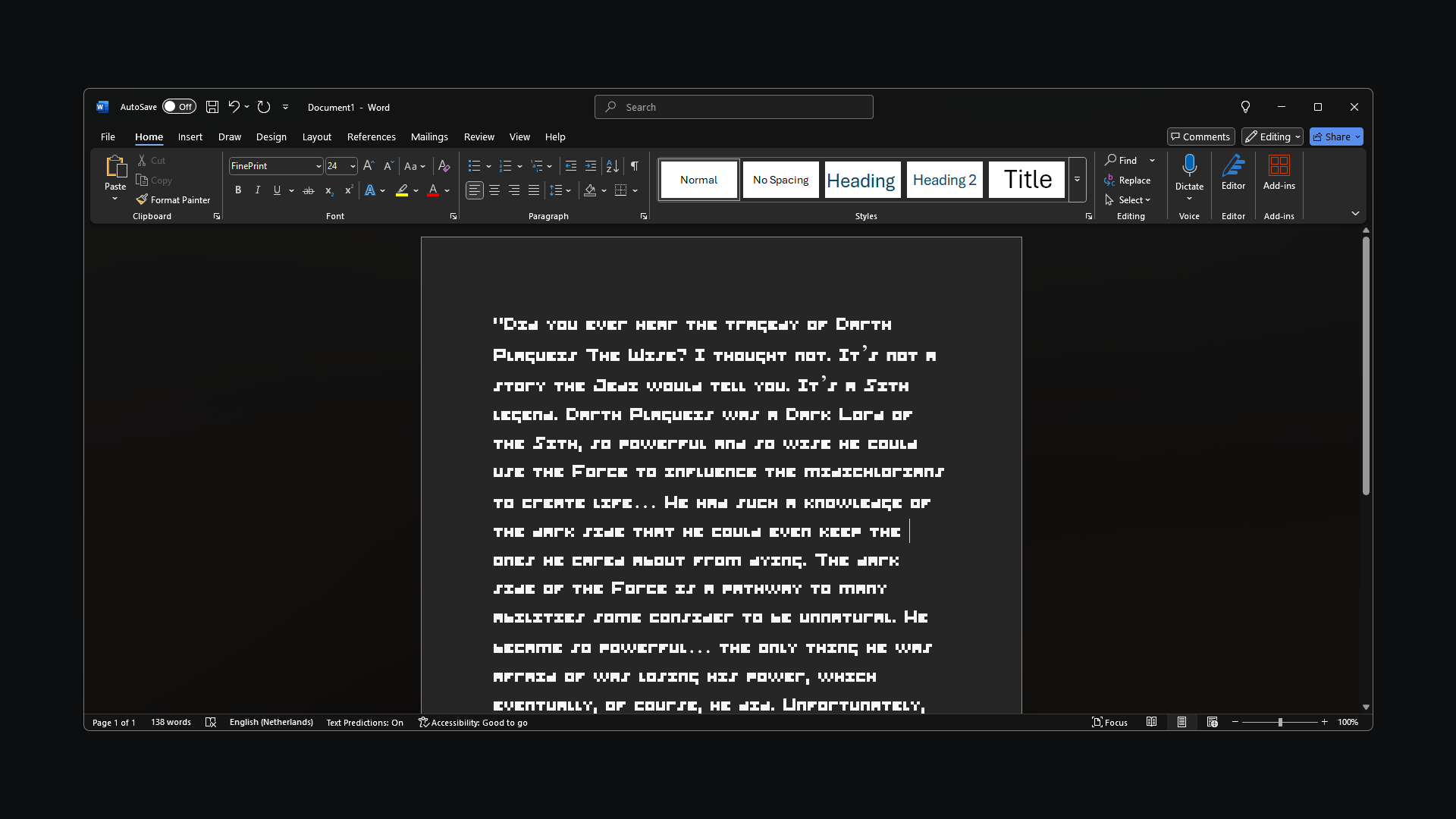Click the Save icon in title bar
This screenshot has width=1456, height=819.
[212, 107]
